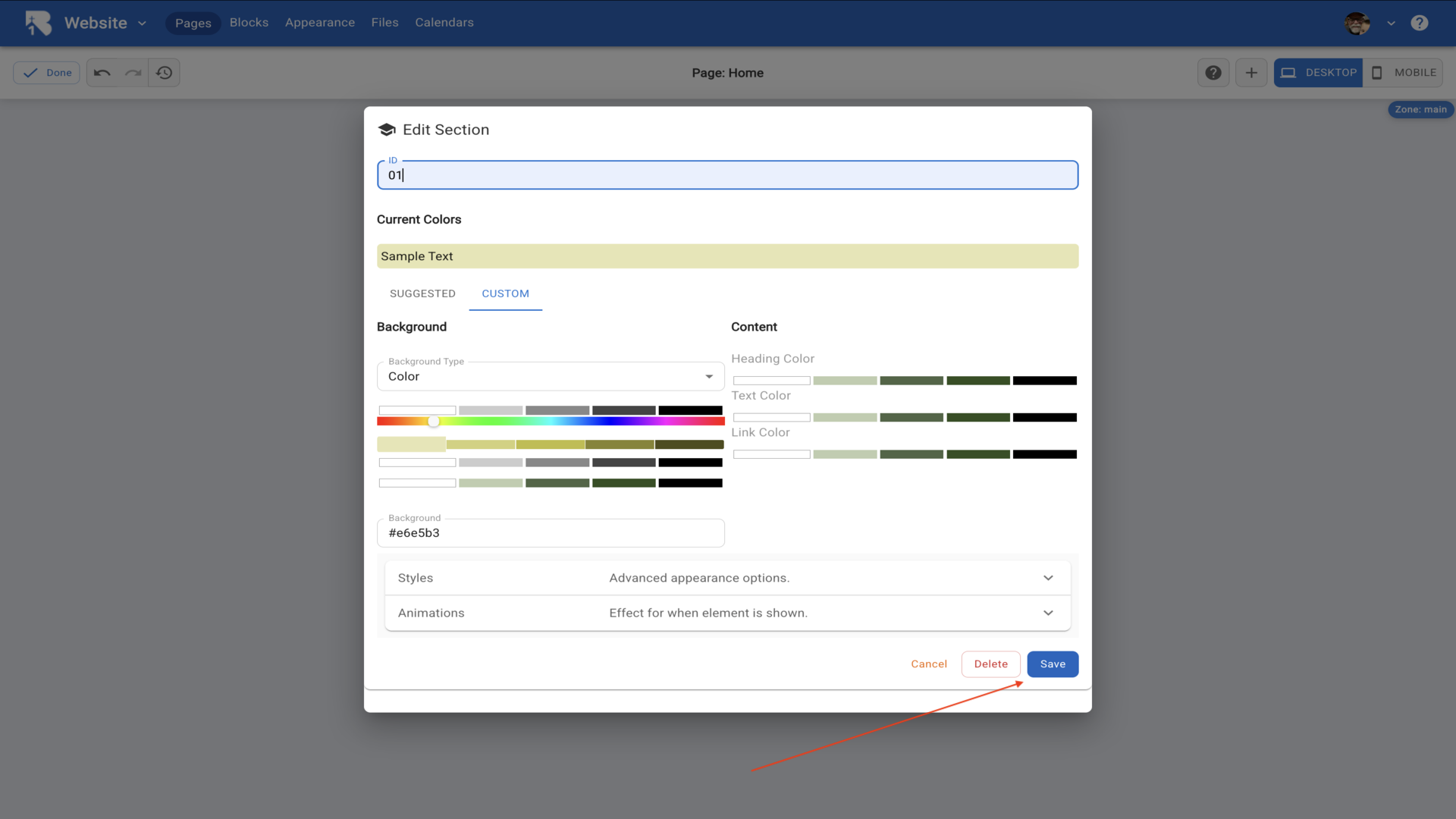Click the Save button
Image resolution: width=1456 pixels, height=819 pixels.
[1053, 664]
